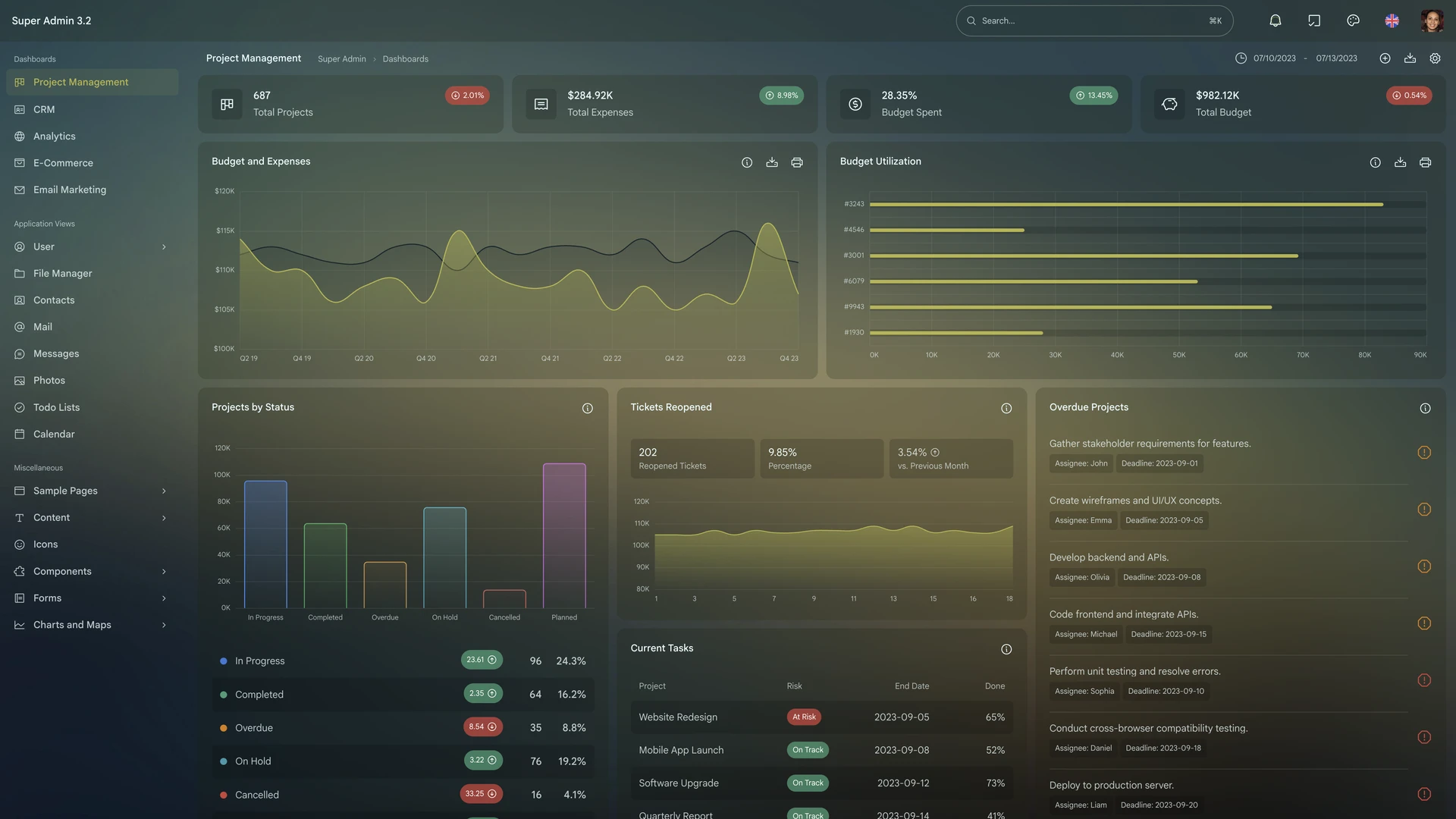
Task: Open the chat messages icon in header
Action: tap(1314, 20)
